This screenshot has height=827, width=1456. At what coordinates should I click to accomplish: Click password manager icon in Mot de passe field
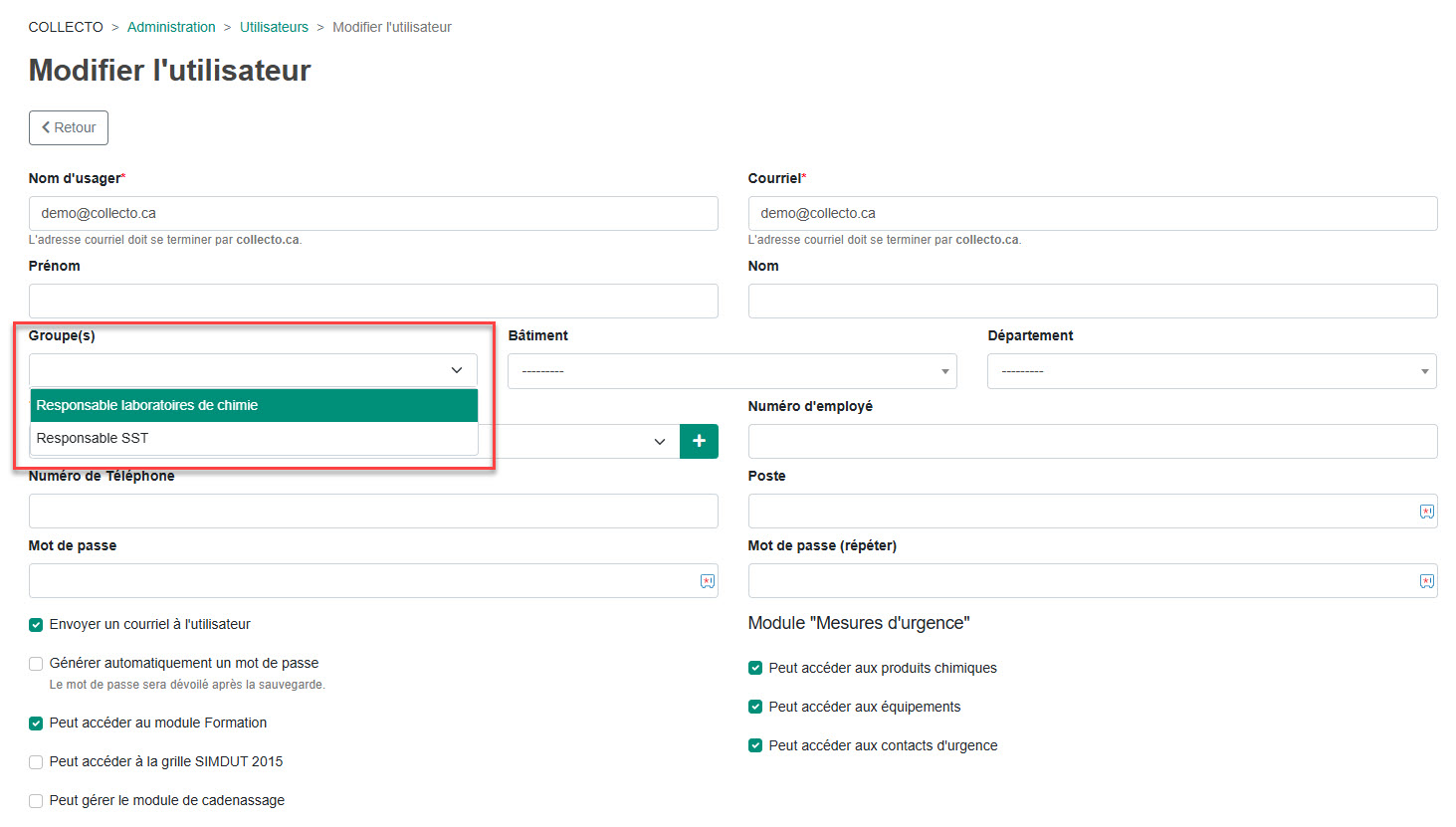pos(708,581)
